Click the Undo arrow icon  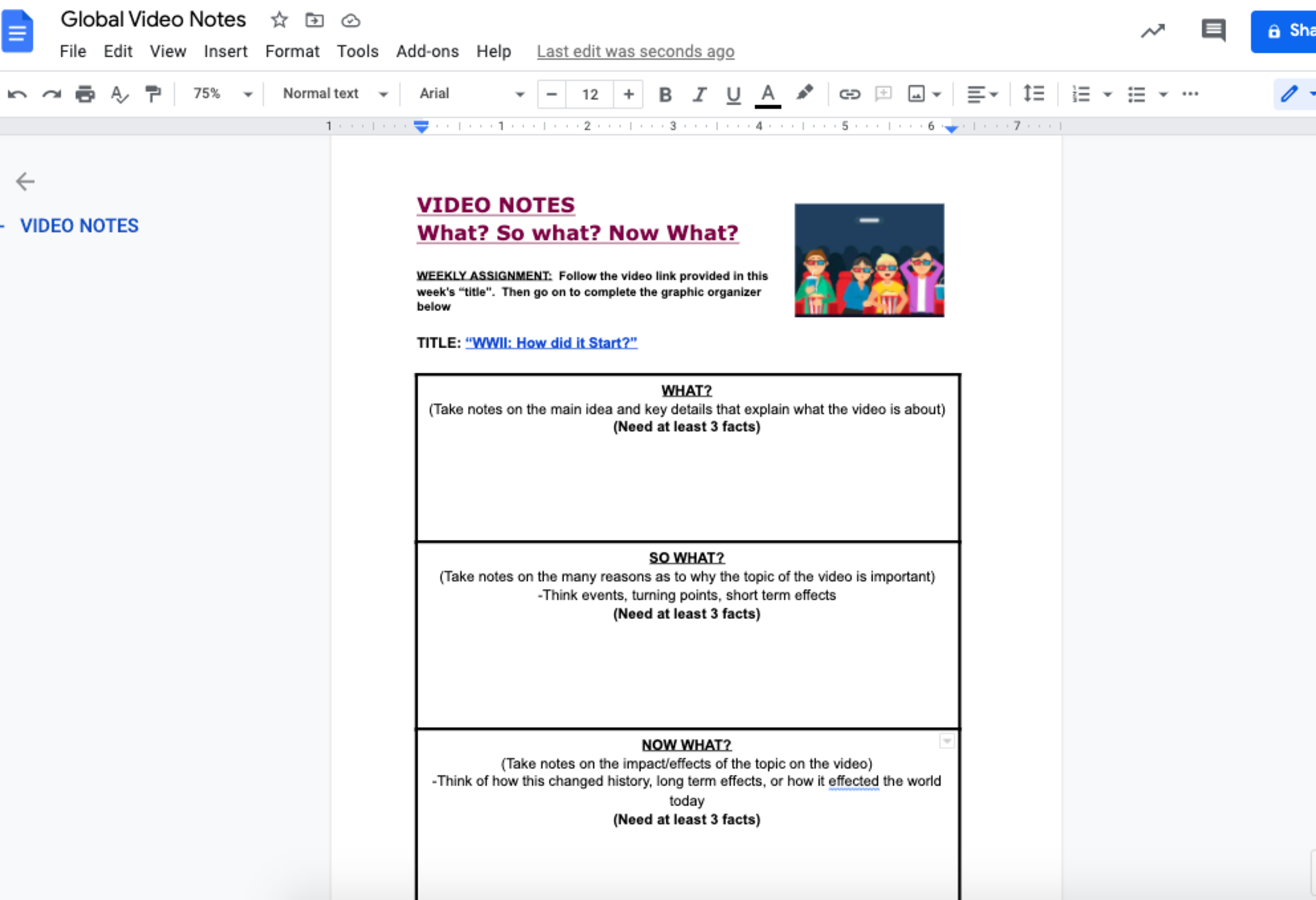[x=17, y=94]
